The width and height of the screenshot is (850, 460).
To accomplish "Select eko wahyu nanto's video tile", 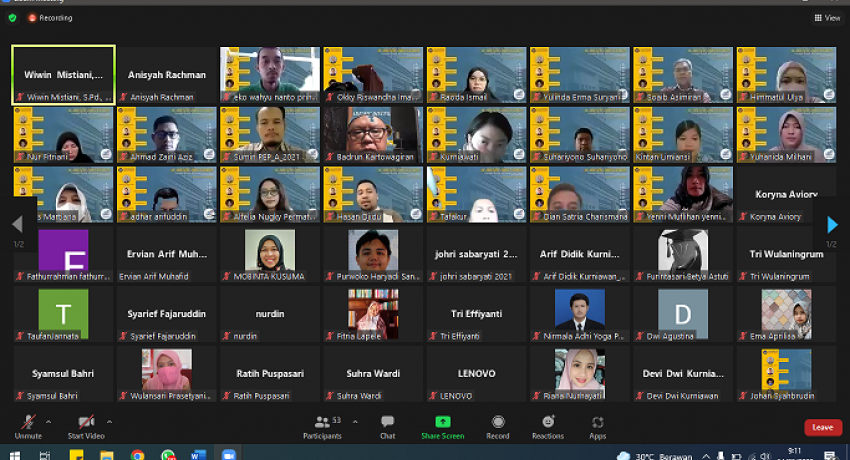I will click(x=270, y=75).
